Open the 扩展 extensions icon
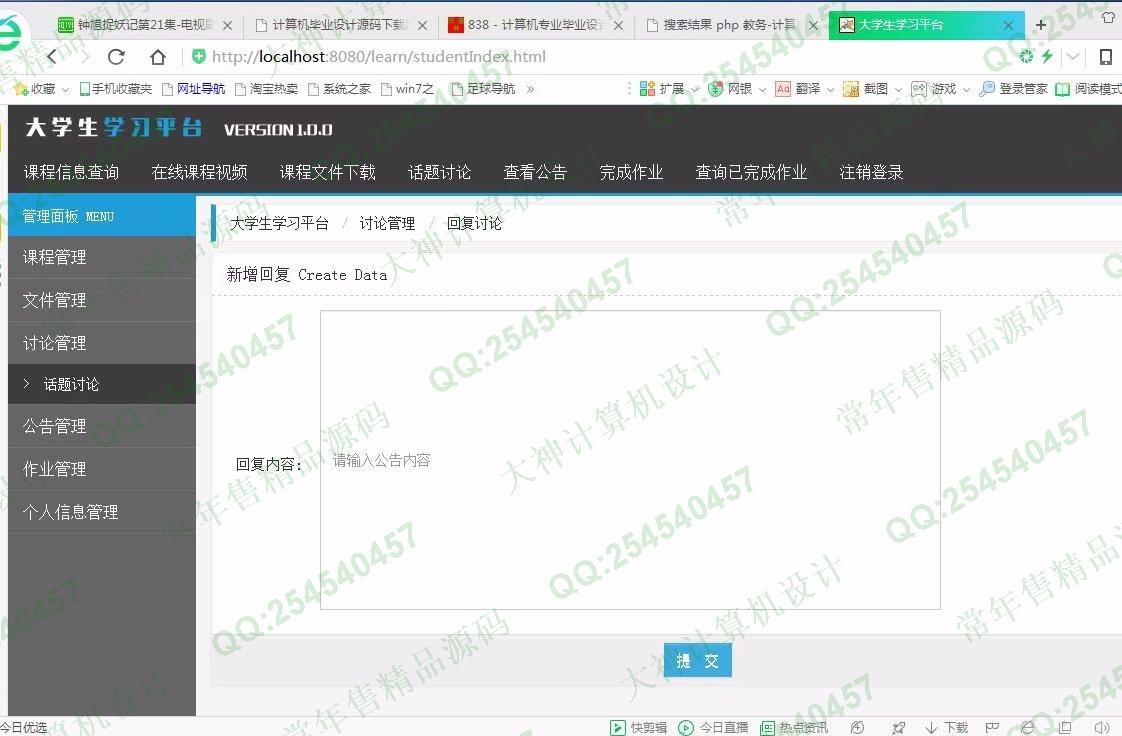 [648, 89]
